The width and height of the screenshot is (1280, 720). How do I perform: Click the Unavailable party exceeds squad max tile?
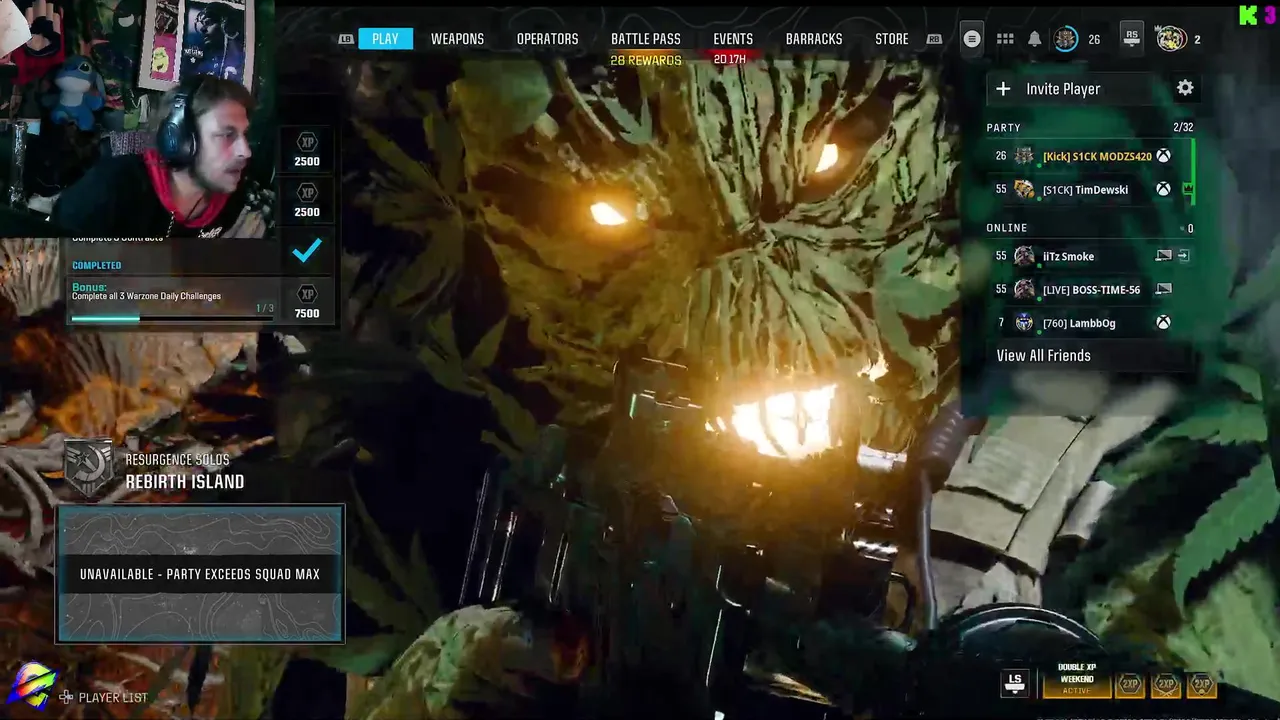click(200, 574)
